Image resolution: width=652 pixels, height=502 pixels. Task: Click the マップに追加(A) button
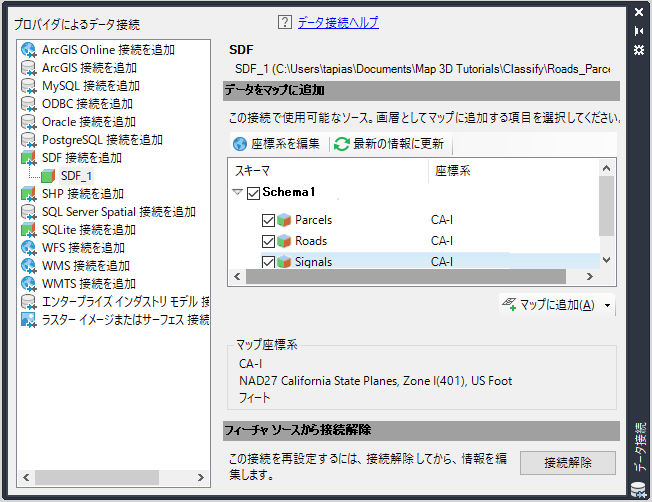(x=549, y=305)
